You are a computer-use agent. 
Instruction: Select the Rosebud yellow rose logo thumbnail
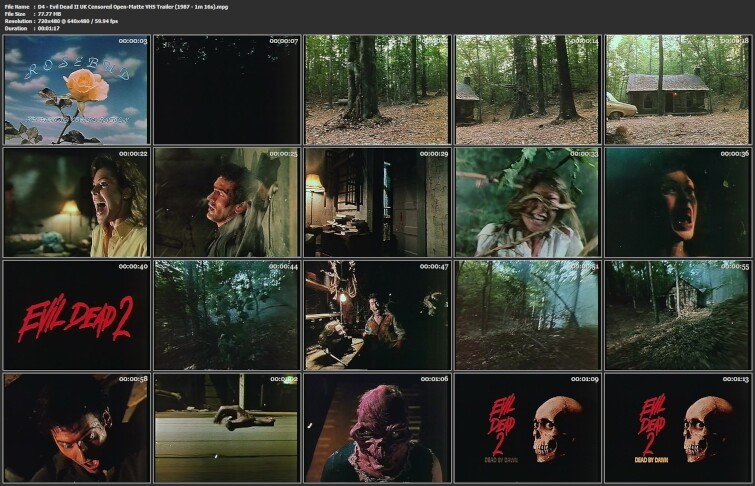77,90
